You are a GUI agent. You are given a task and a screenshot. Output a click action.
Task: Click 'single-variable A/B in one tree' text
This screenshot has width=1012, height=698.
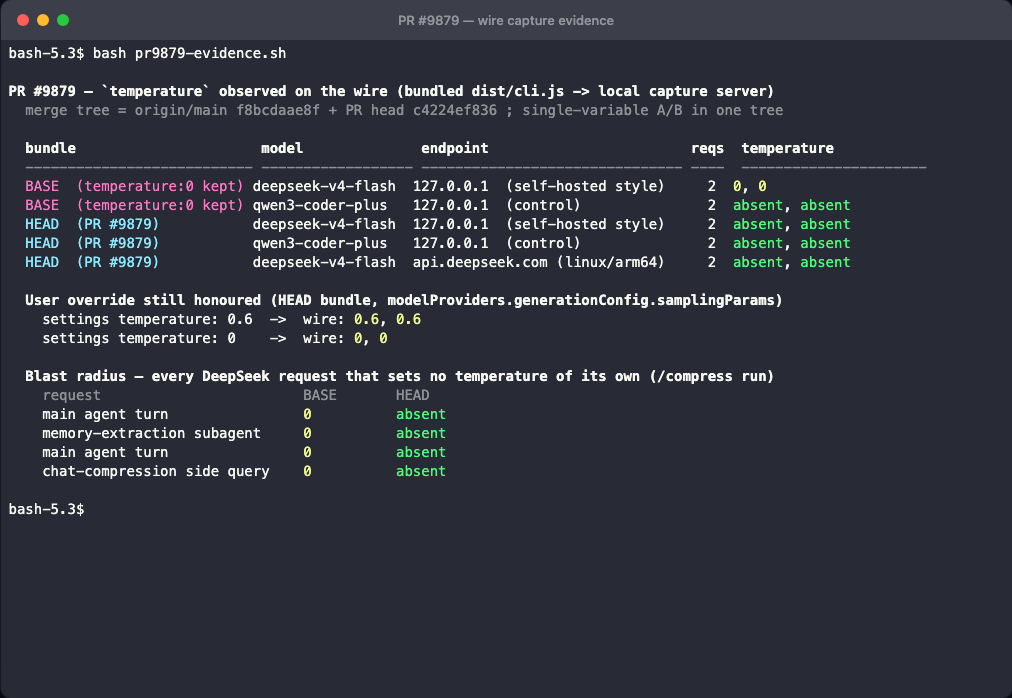[x=653, y=110]
